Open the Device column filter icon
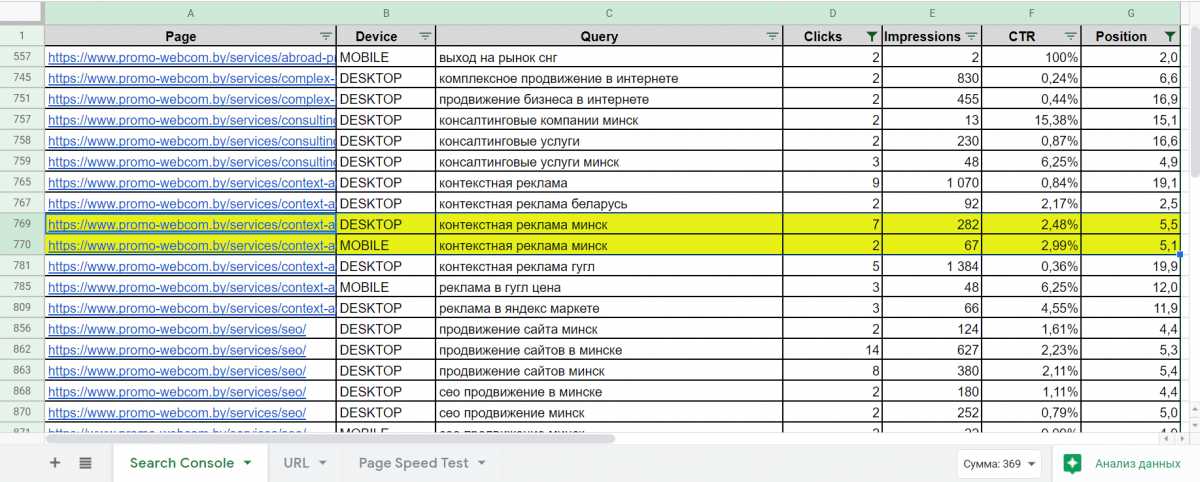 (x=425, y=36)
